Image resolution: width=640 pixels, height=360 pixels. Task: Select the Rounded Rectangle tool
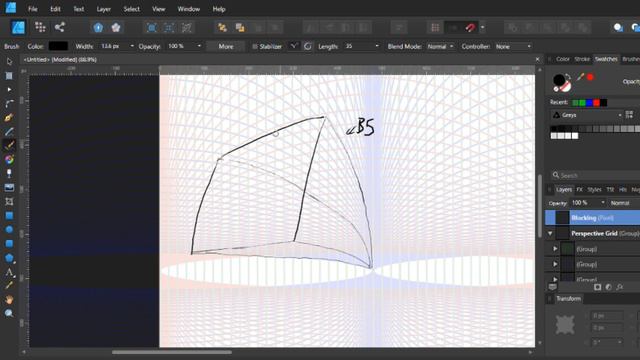tap(9, 244)
